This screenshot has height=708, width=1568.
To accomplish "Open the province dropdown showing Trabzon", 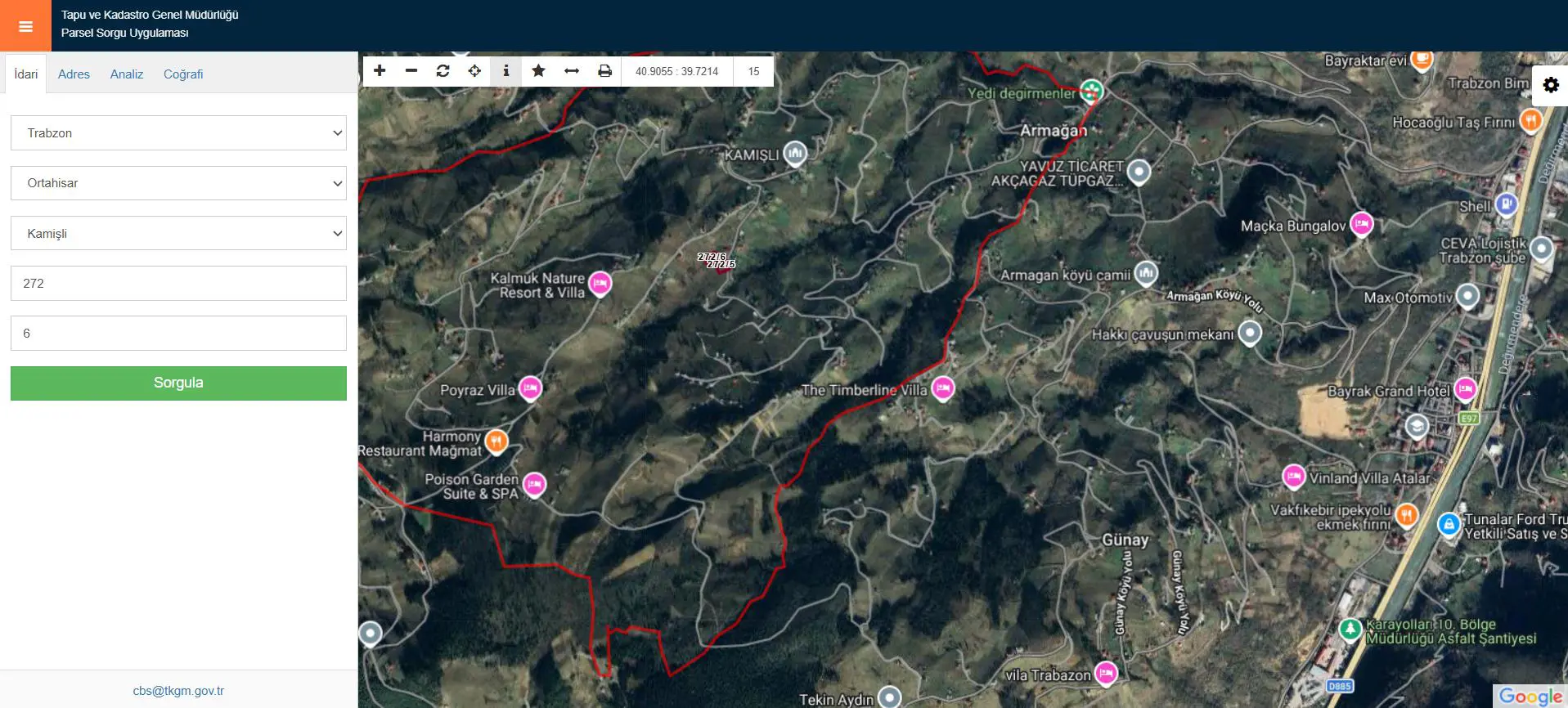I will coord(178,133).
